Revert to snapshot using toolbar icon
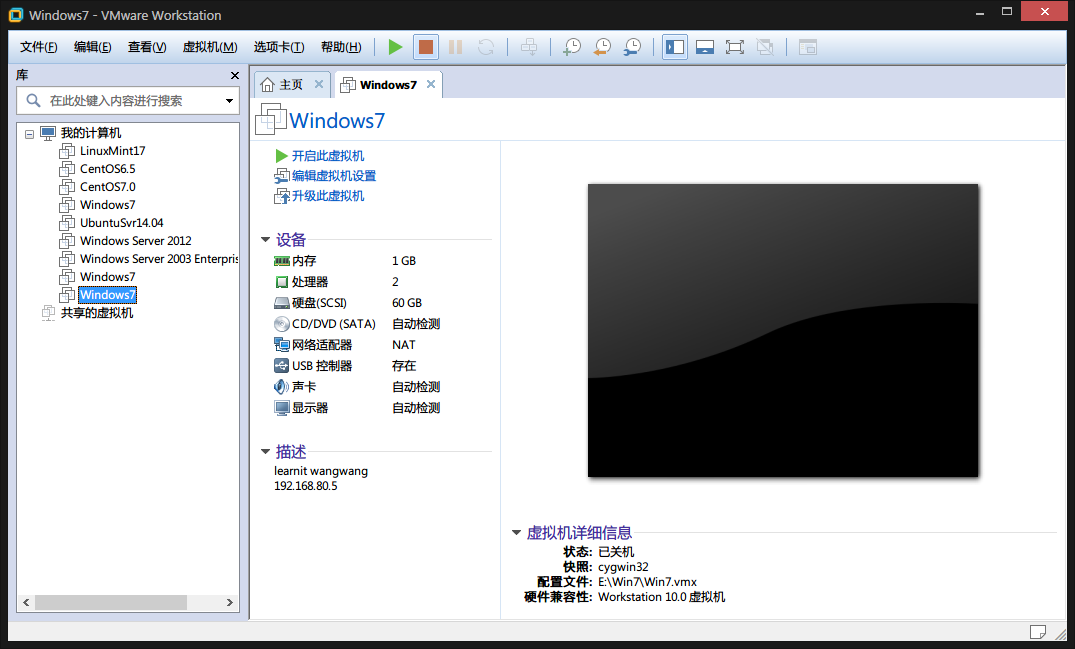1075x649 pixels. pyautogui.click(x=602, y=47)
